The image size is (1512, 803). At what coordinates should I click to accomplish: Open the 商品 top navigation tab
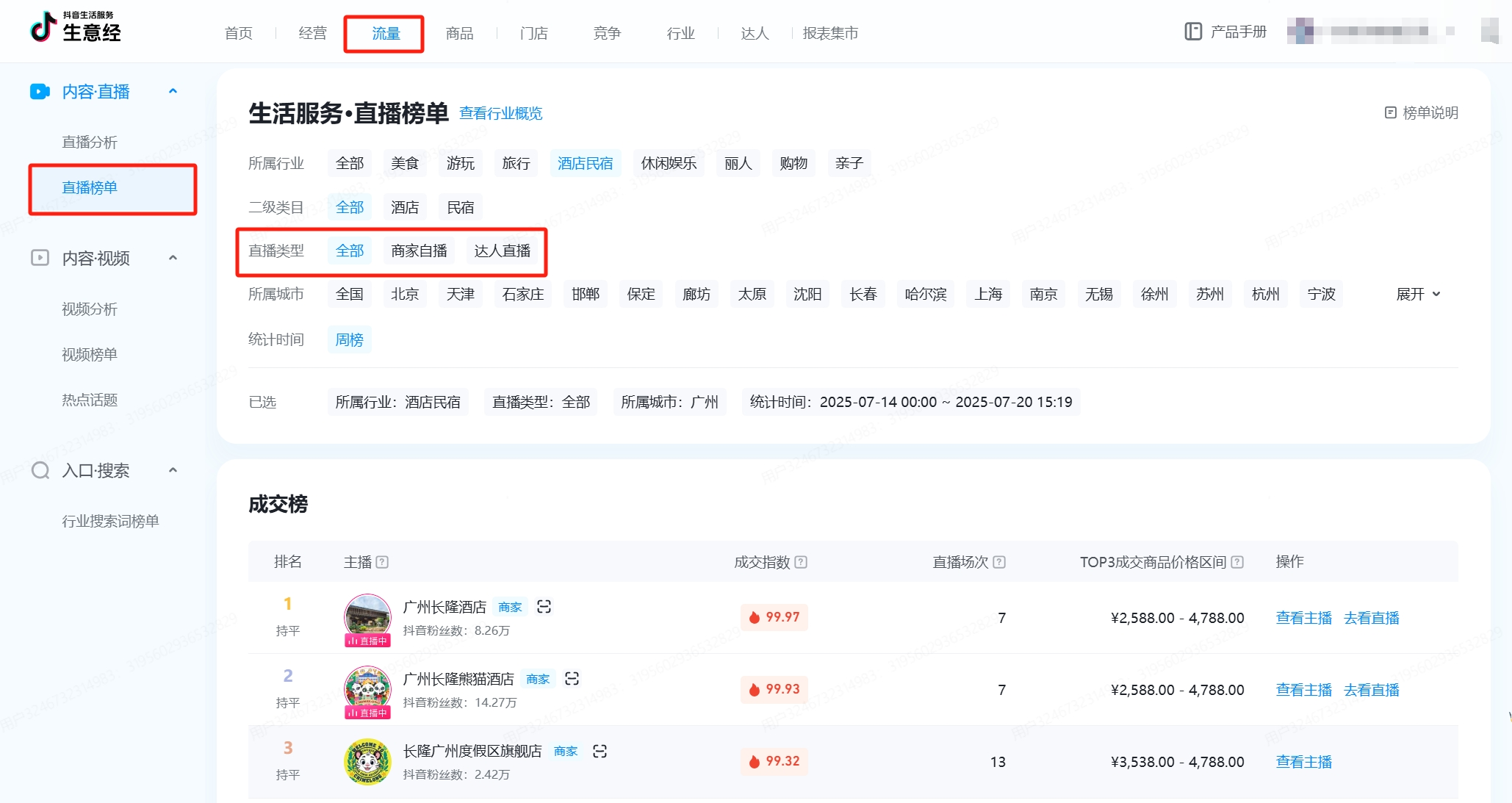coord(459,33)
